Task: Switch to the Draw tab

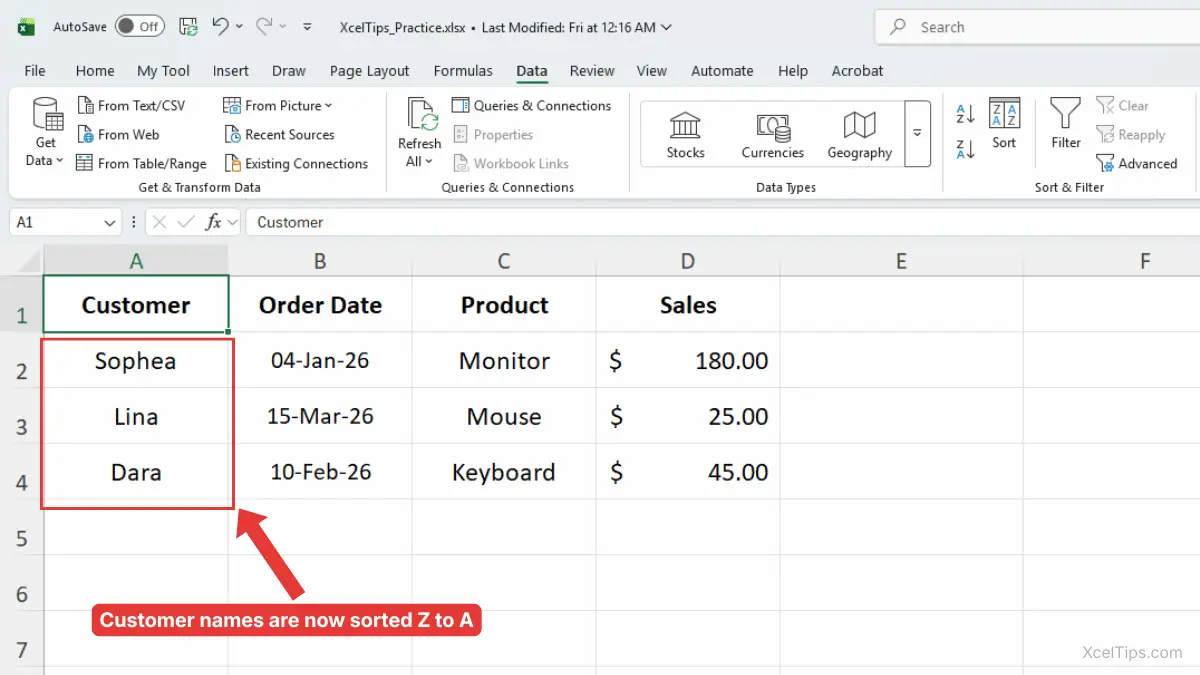Action: point(289,71)
